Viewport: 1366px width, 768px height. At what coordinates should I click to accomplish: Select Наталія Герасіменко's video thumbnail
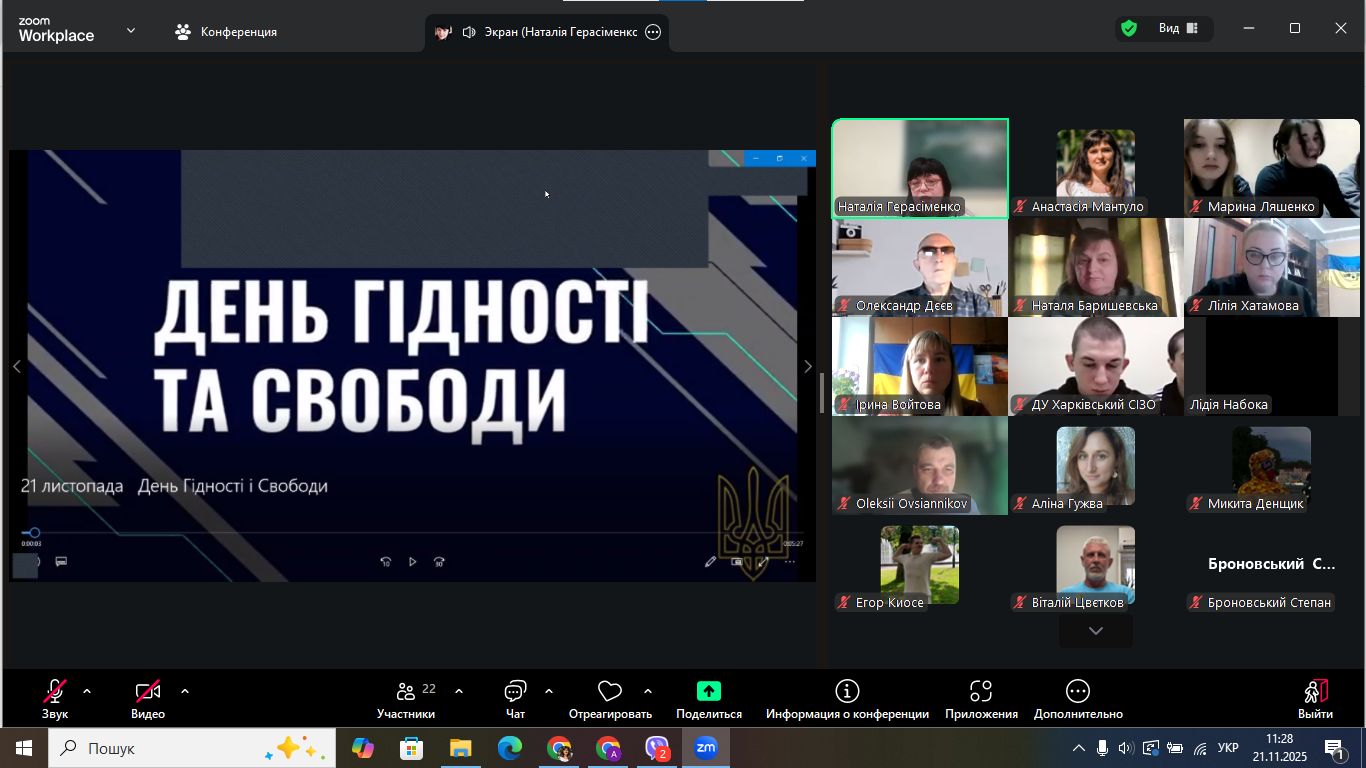coord(920,168)
